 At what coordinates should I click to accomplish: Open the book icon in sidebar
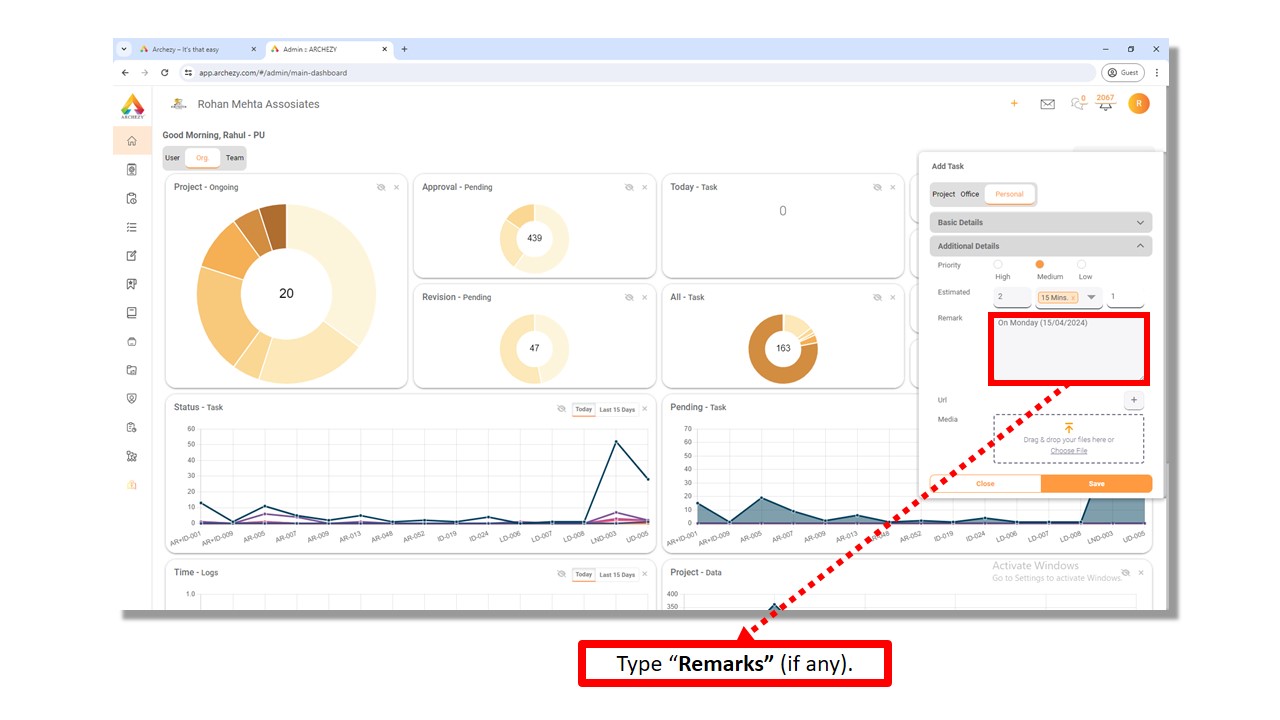pos(132,313)
